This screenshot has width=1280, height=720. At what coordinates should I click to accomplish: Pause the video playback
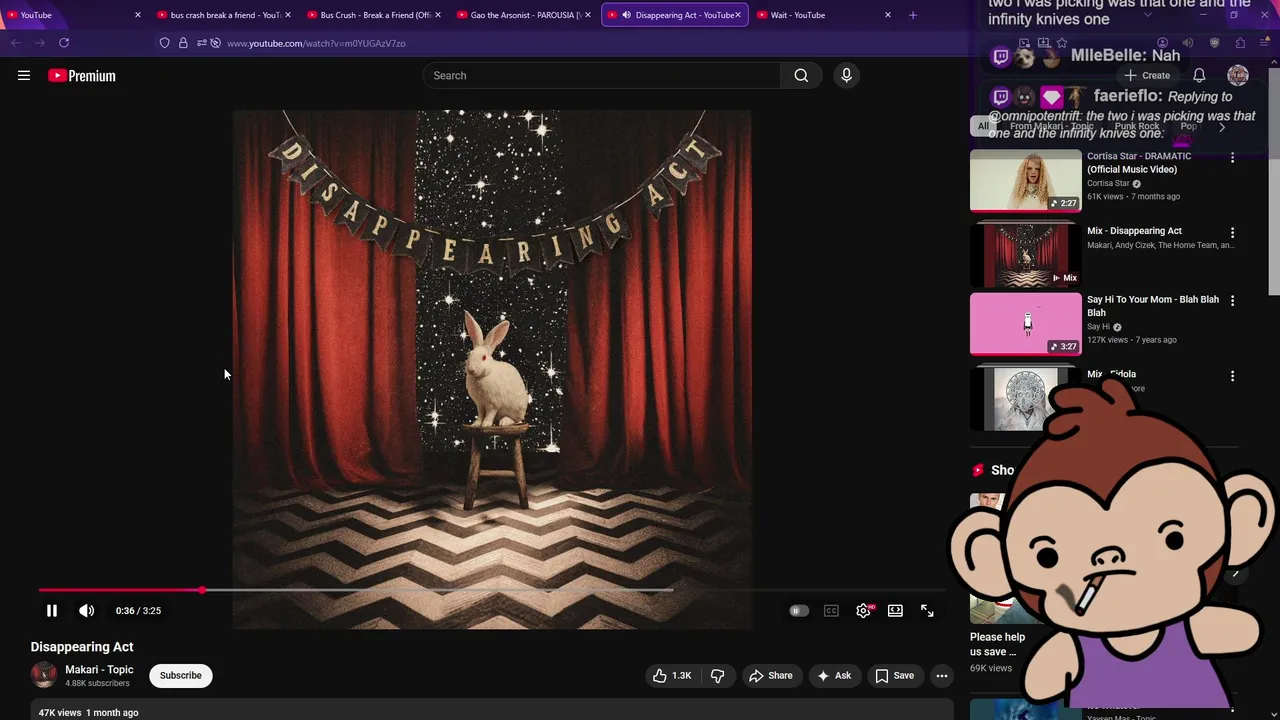pos(52,610)
